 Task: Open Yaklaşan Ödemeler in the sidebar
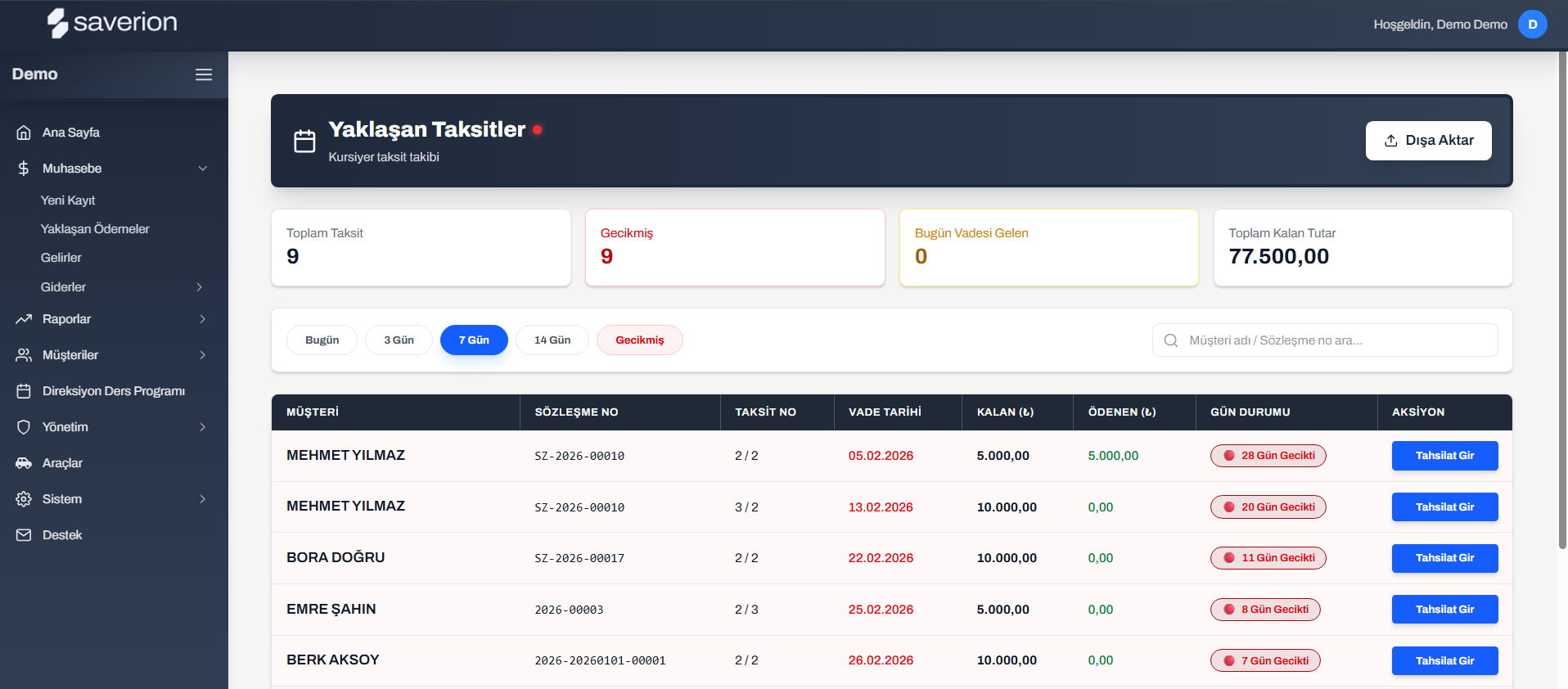(95, 229)
